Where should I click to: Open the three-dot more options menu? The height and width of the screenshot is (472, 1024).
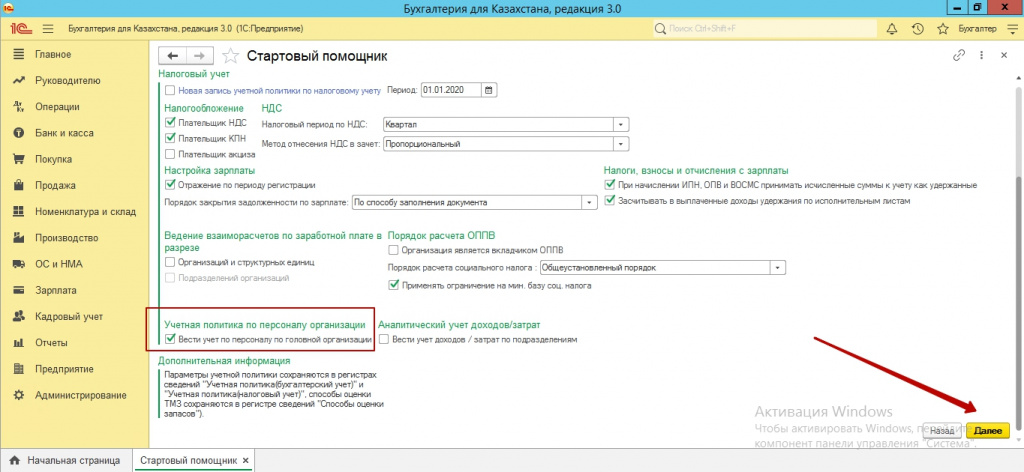click(982, 56)
